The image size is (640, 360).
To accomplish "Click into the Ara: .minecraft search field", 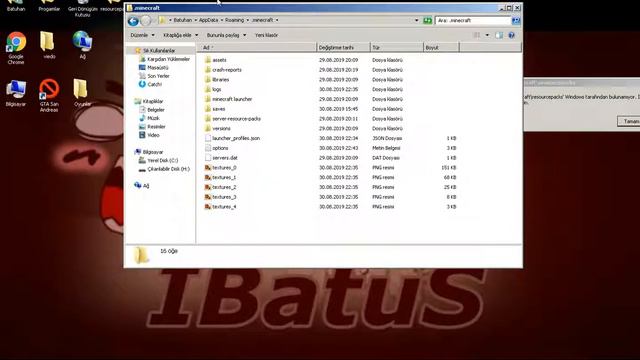I will point(473,20).
